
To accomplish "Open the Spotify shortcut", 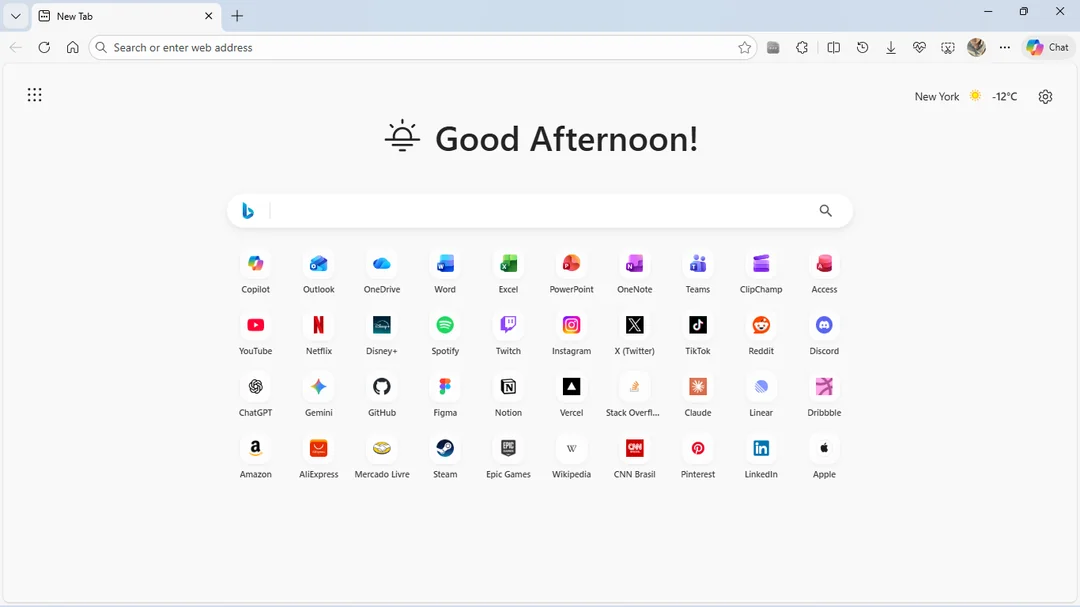I will (x=445, y=334).
